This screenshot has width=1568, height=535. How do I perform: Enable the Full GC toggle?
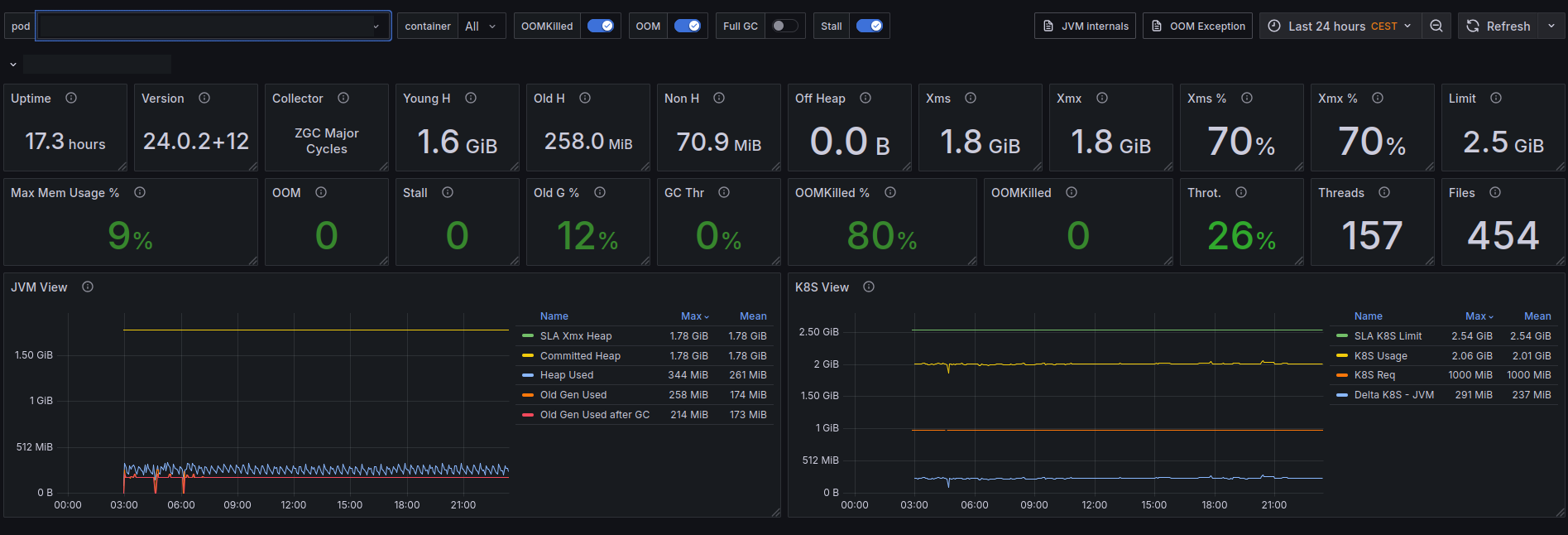785,26
